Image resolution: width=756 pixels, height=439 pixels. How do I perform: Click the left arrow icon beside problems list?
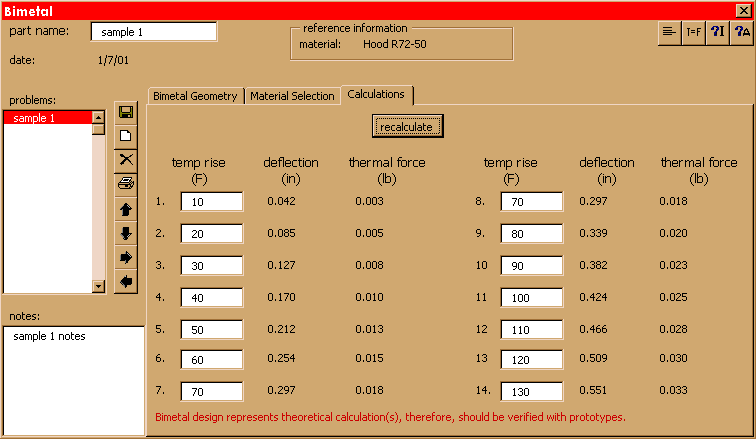pyautogui.click(x=127, y=282)
